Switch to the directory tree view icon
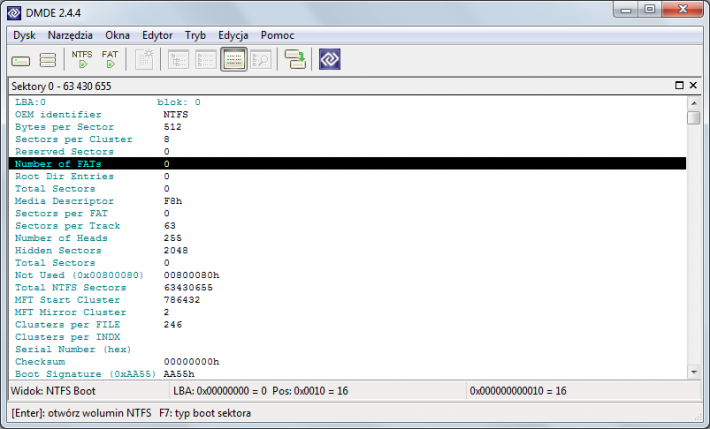710x429 pixels. 178,60
